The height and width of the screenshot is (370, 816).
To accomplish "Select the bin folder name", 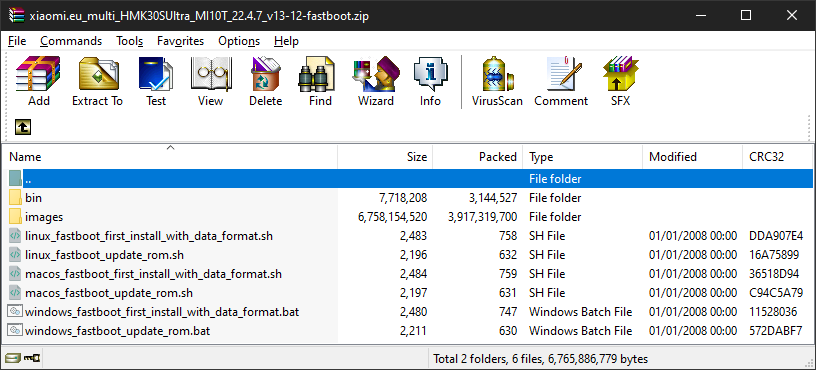I will click(x=33, y=198).
